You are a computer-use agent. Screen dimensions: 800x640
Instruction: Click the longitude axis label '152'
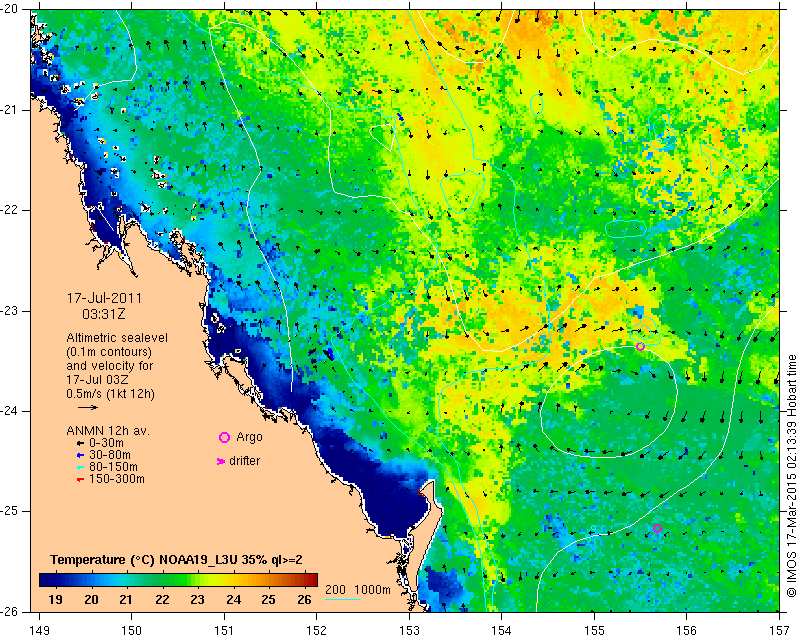(317, 631)
